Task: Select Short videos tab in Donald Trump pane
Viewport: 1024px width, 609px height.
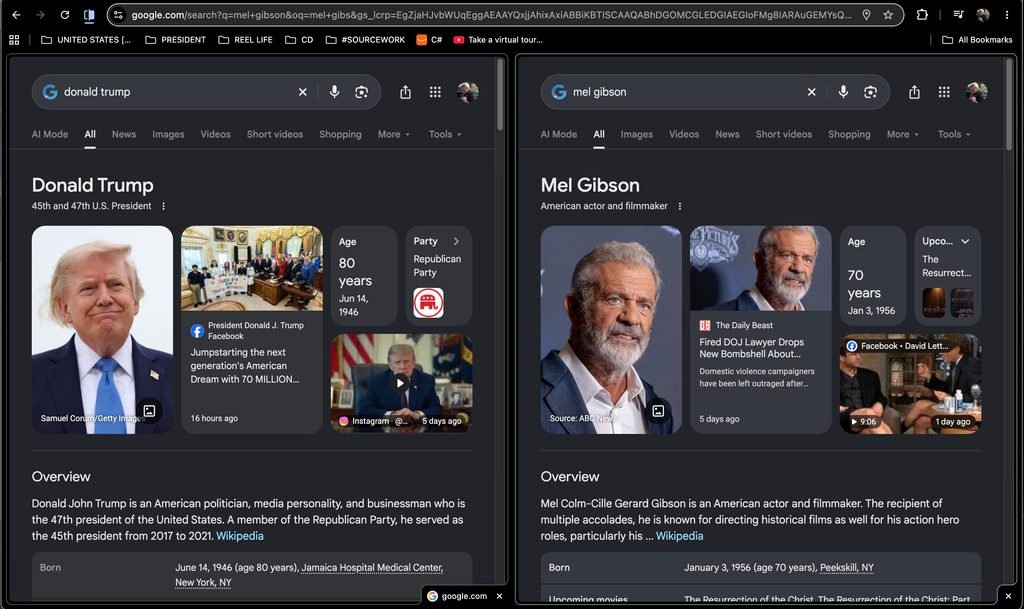Action: 275,134
